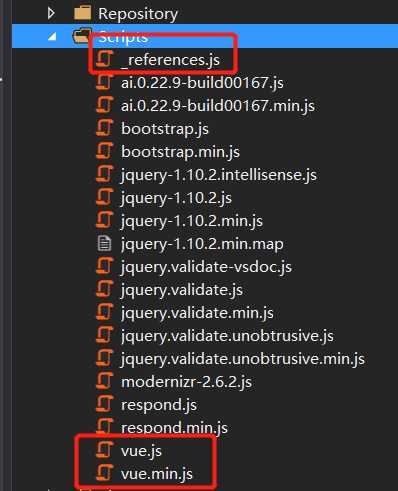The image size is (398, 491).
Task: Click the open Scripts folder icon
Action: (x=81, y=36)
